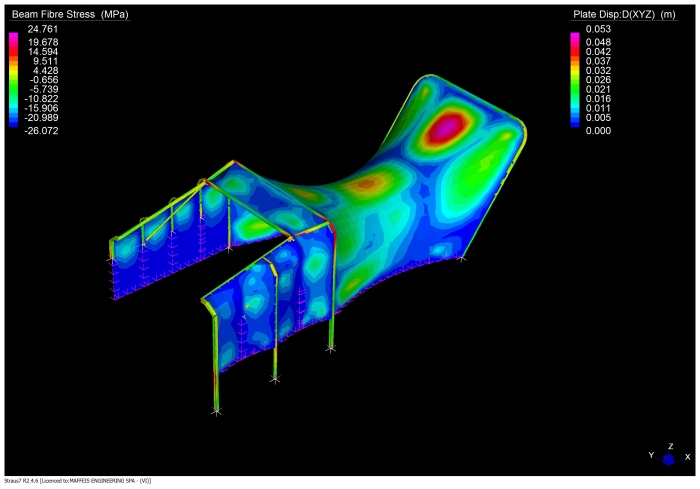Viewport: 700px width, 489px height.
Task: Click the beam stress color scale bar
Action: click(x=13, y=80)
